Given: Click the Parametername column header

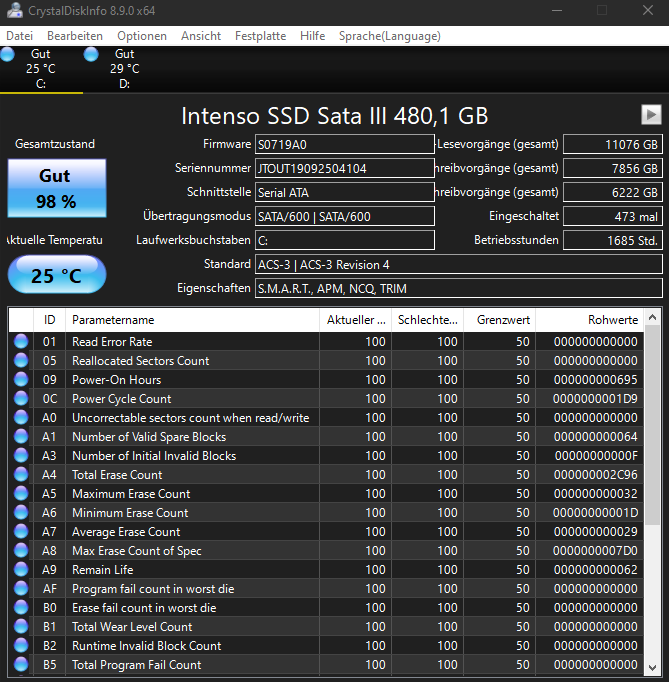Looking at the screenshot, I should coord(192,320).
